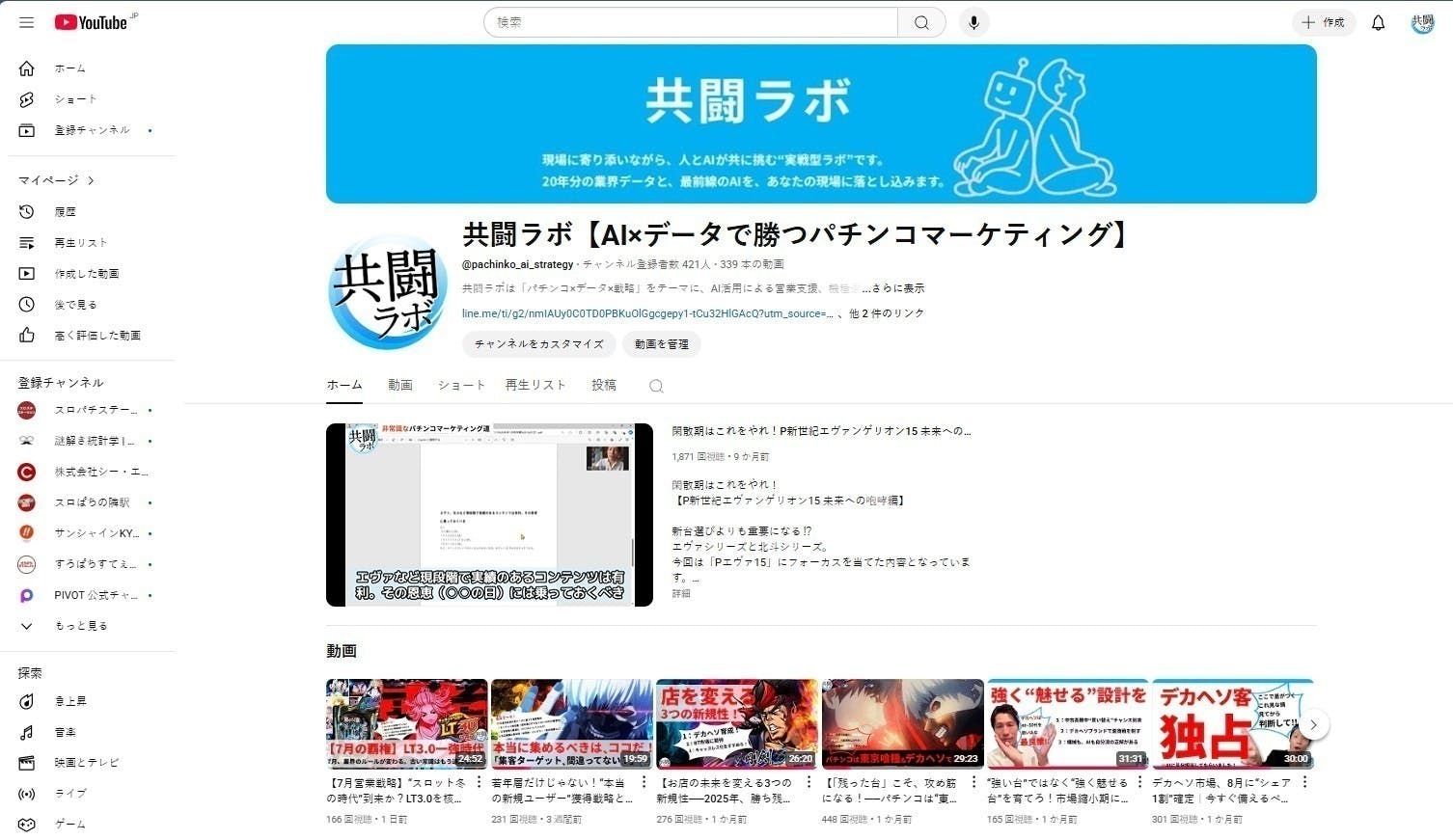Screen dimensions: 1453x840
Task: Open notifications via the bell icon
Action: click(1378, 22)
